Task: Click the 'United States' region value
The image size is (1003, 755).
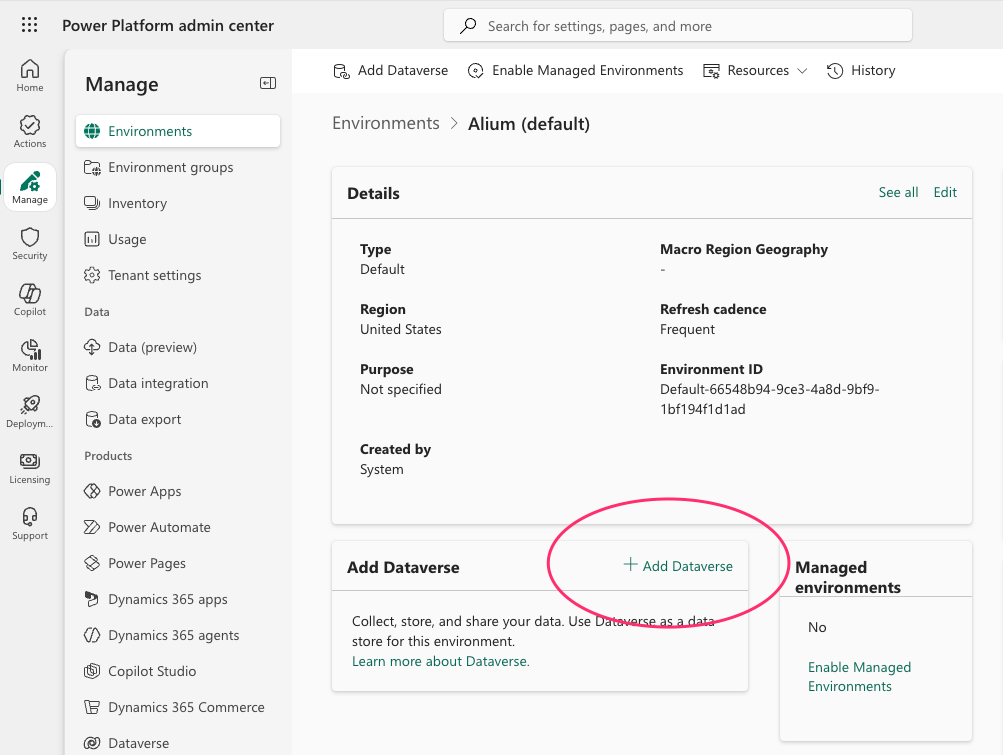Action: (x=400, y=330)
